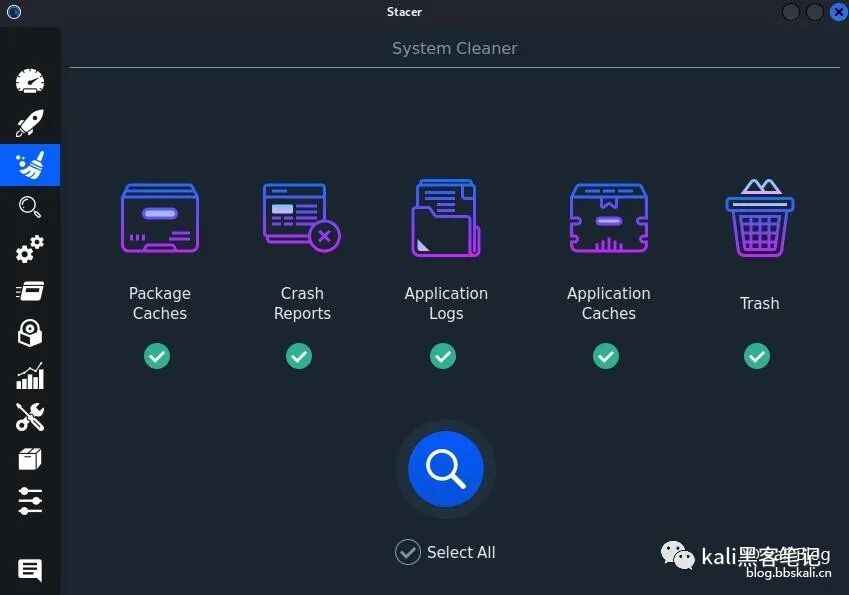
Task: Uncheck the Package Caches green checkmark
Action: (x=157, y=356)
